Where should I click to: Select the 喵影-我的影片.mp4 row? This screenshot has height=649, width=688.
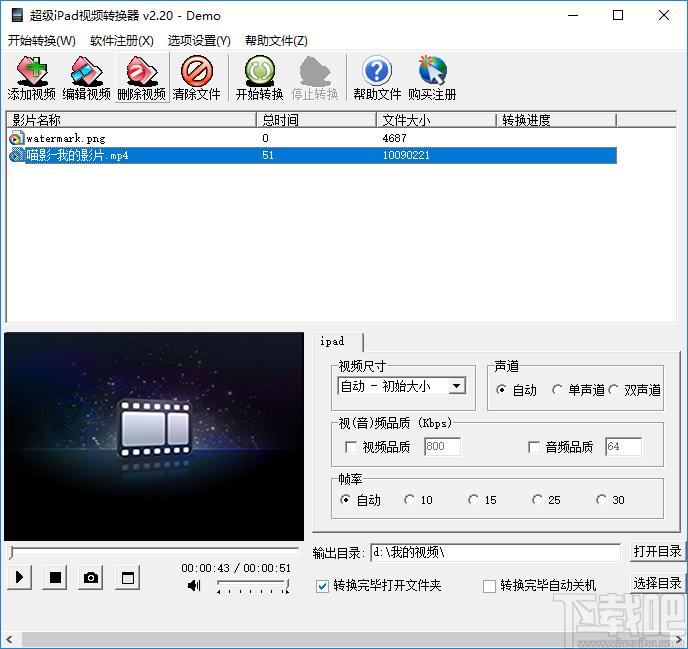tap(312, 155)
